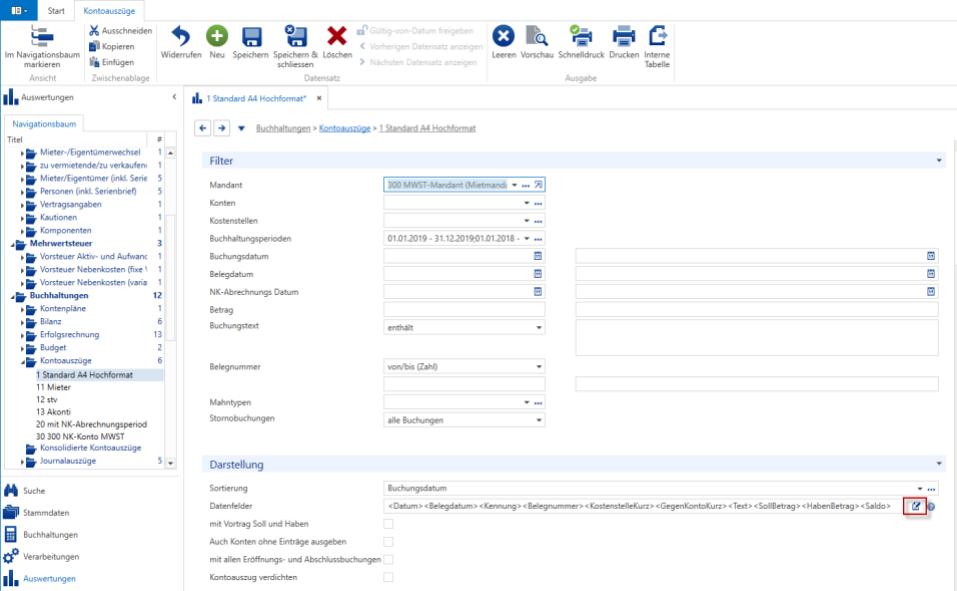Switch to the Start ribbon tab
The height and width of the screenshot is (591, 957).
click(x=56, y=11)
